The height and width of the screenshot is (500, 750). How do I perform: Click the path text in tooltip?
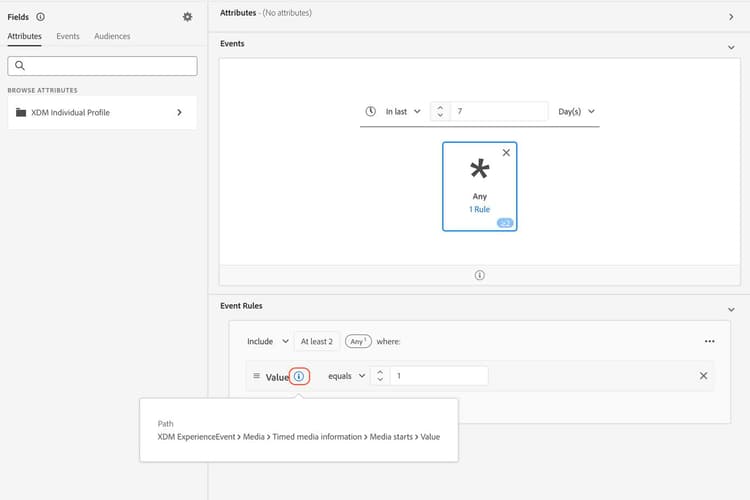pyautogui.click(x=299, y=437)
